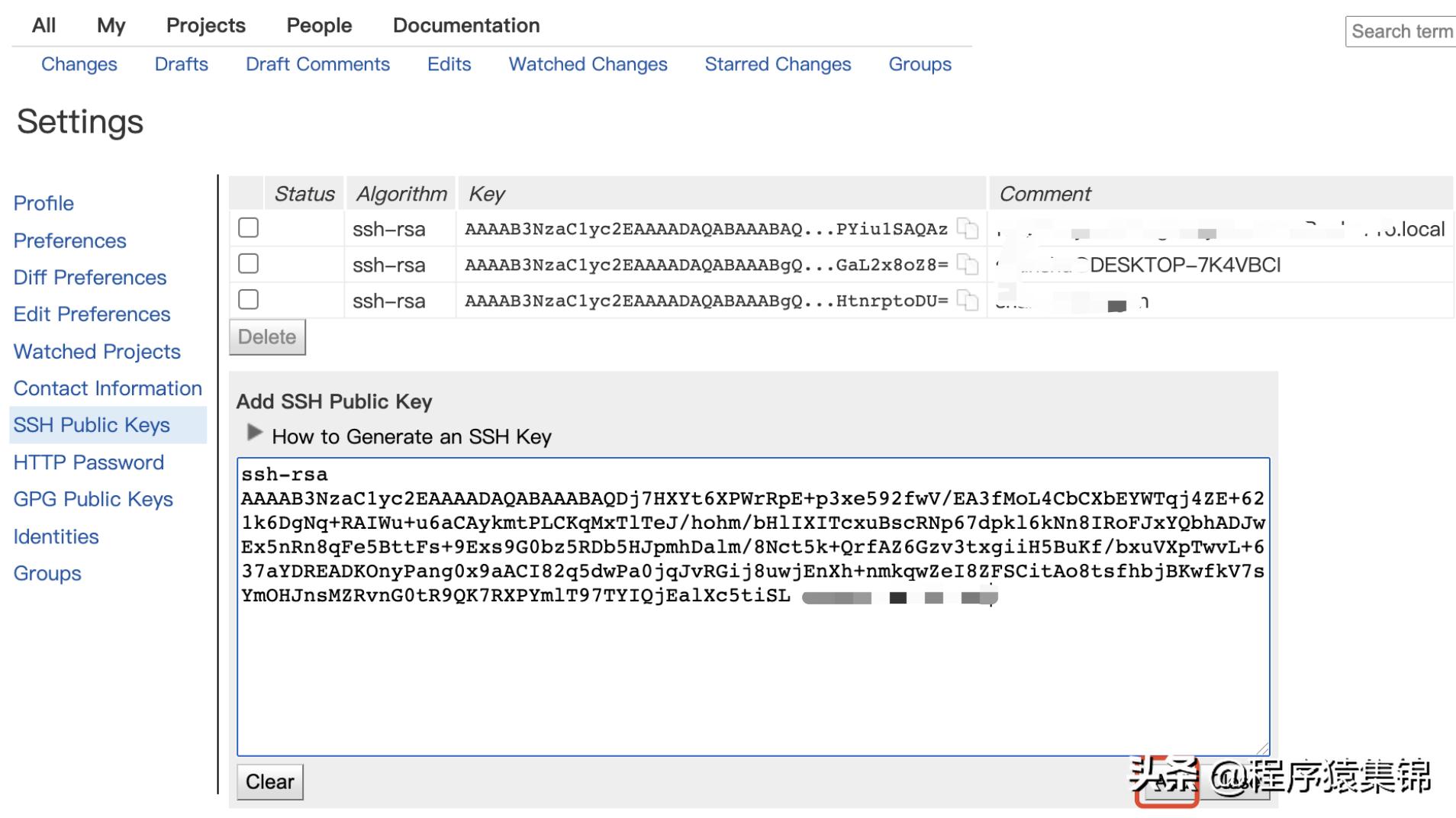Check the third SSH key row checkbox
The width and height of the screenshot is (1456, 818).
coord(247,299)
